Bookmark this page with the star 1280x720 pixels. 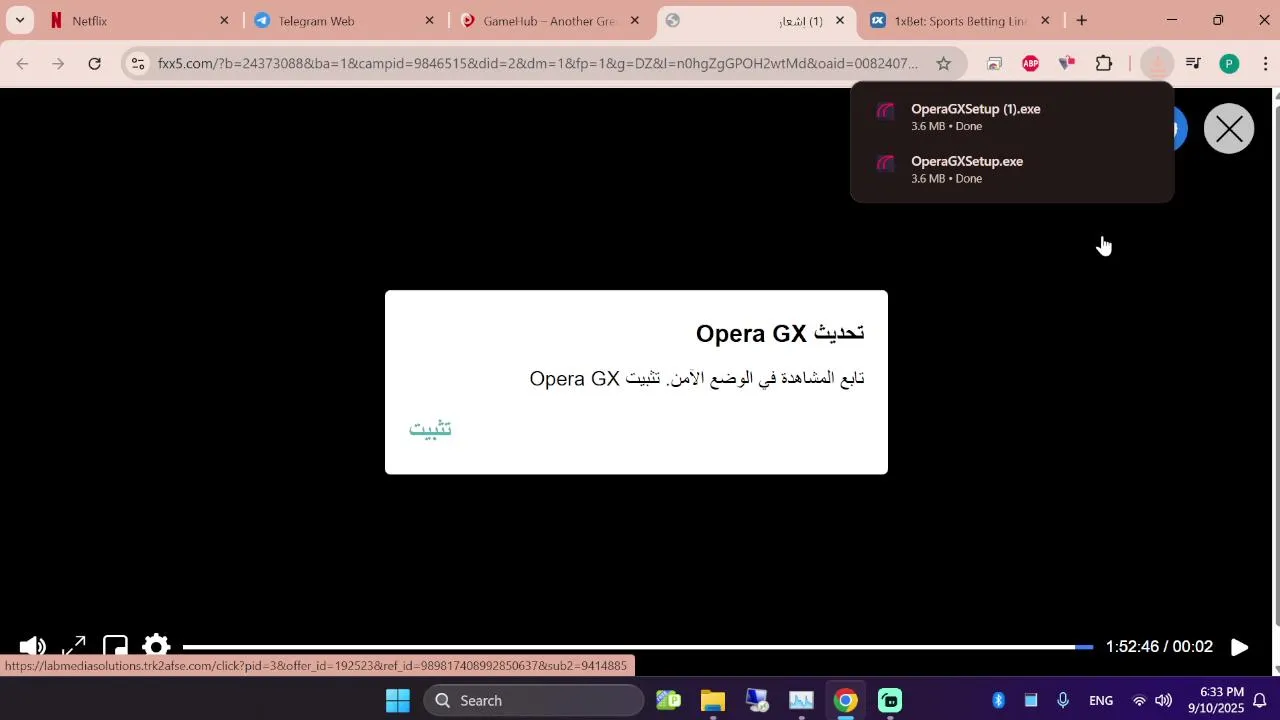pyautogui.click(x=943, y=63)
